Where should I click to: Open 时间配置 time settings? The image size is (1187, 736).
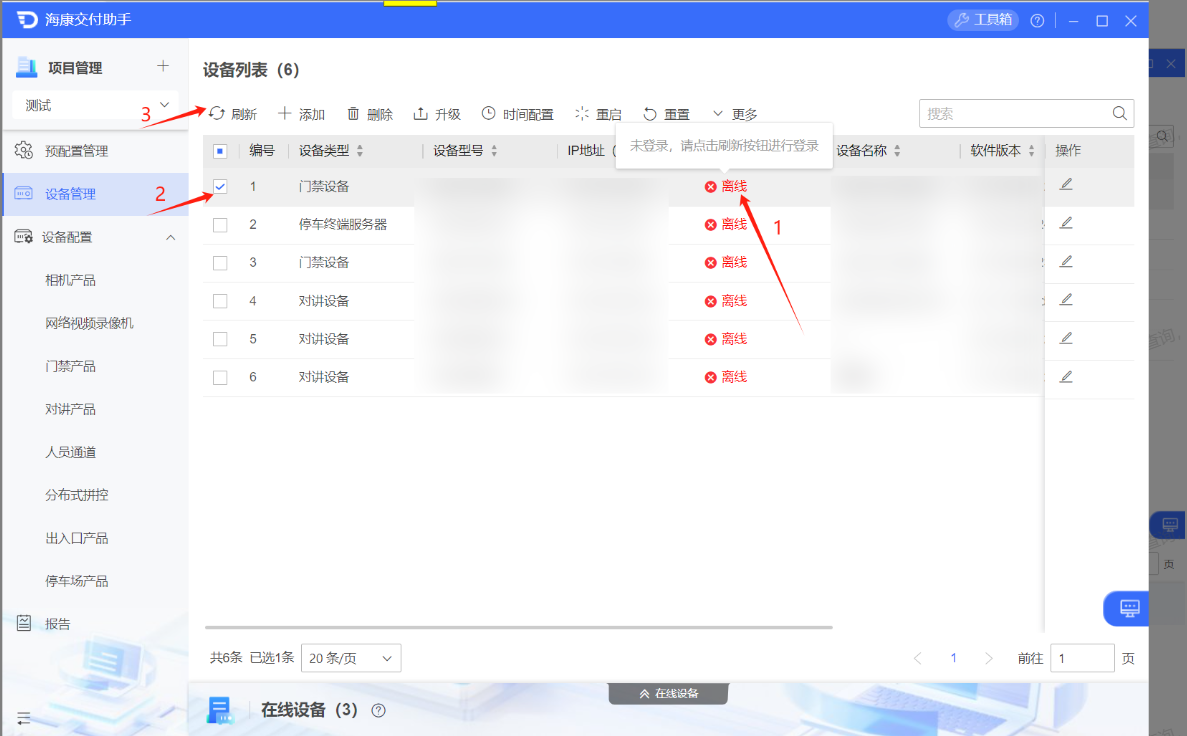[518, 114]
